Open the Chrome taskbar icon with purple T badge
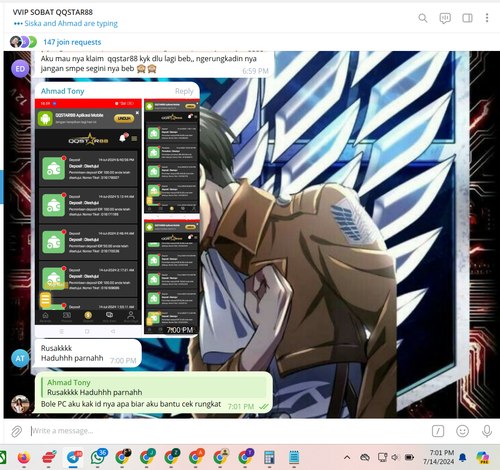 245,457
